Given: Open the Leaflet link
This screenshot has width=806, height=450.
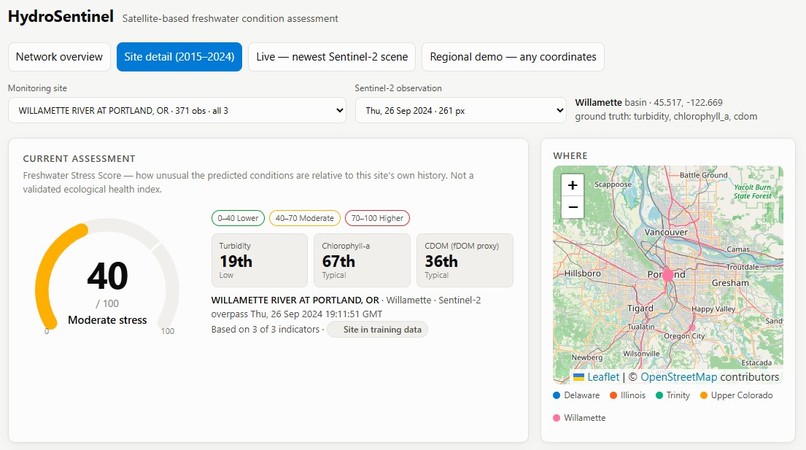Looking at the screenshot, I should (603, 377).
